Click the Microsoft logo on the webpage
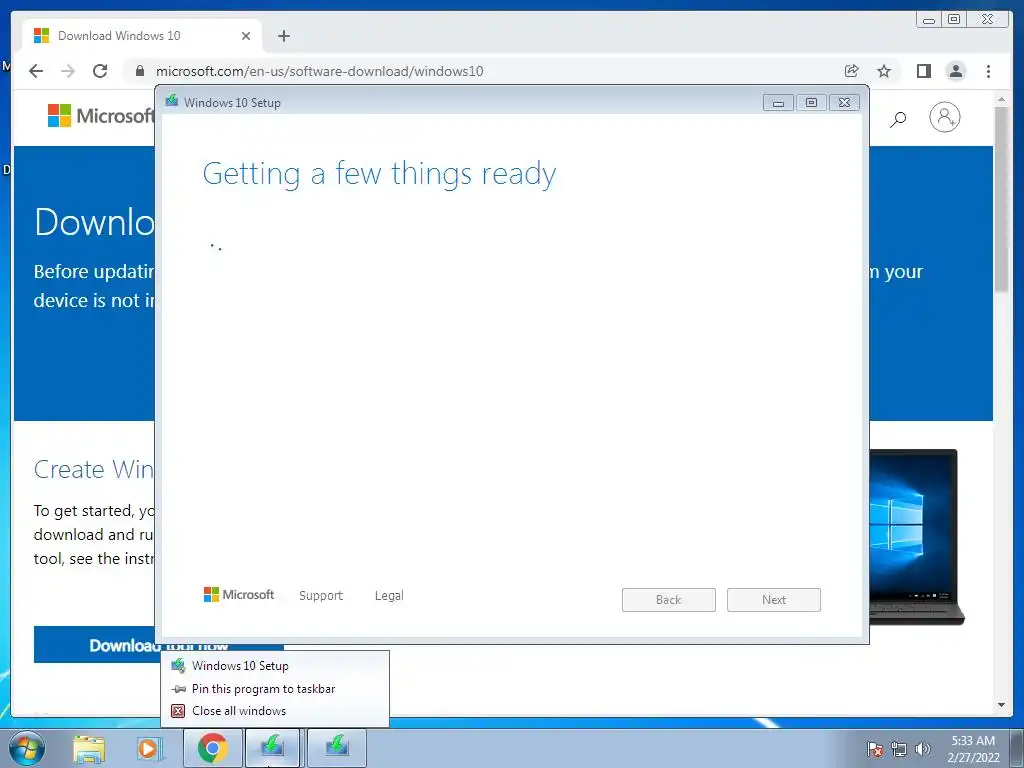Viewport: 1024px width, 768px height. (101, 116)
